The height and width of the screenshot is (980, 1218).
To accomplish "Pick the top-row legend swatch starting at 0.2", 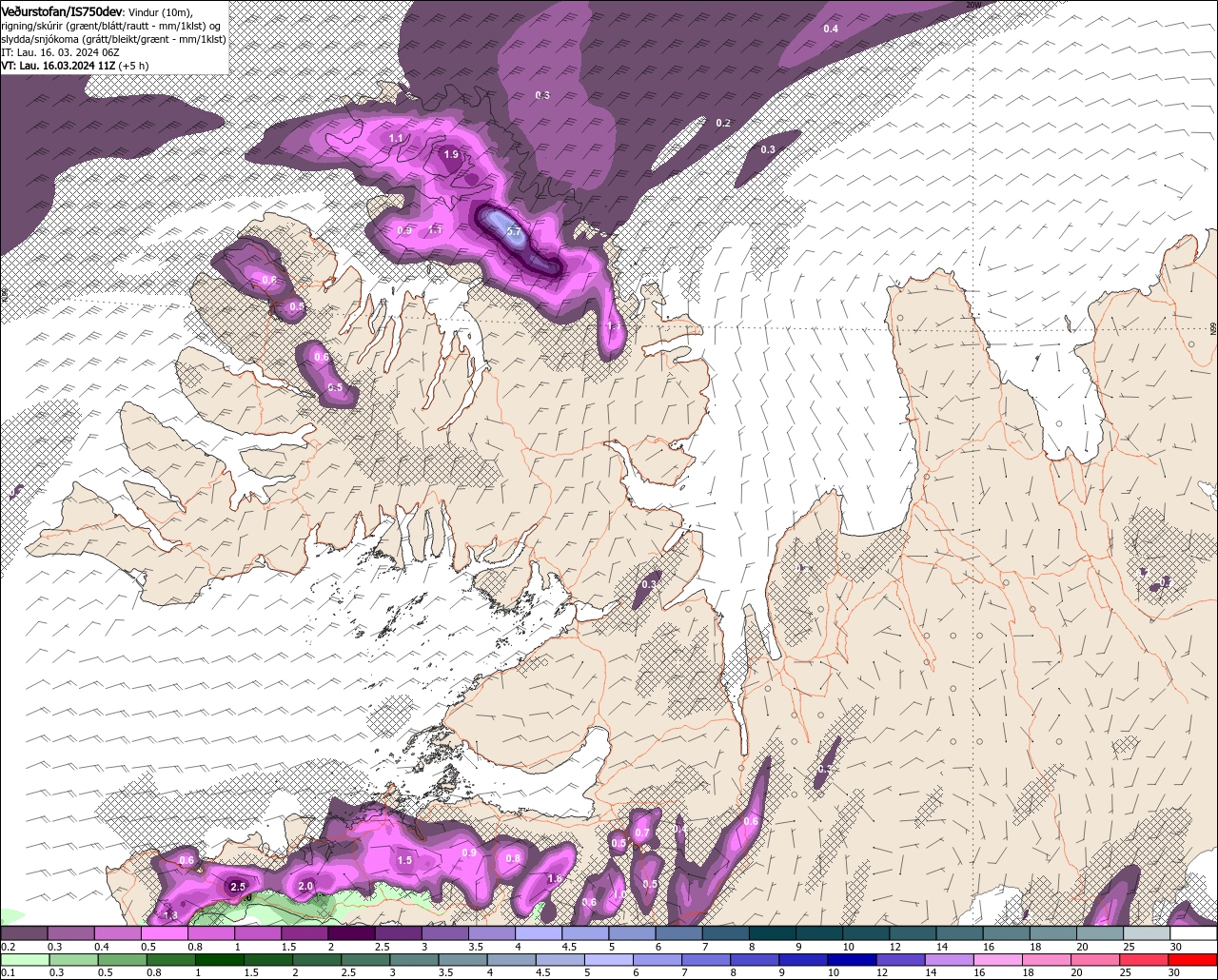I will point(24,933).
